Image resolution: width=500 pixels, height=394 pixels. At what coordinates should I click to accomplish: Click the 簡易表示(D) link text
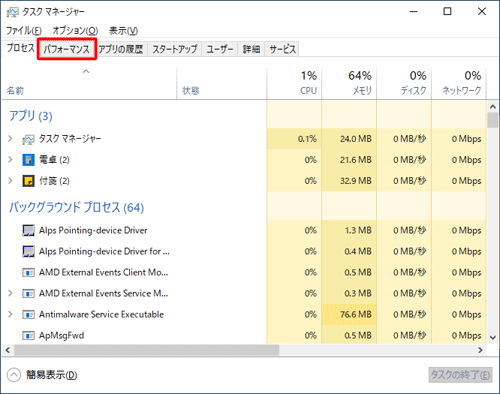pyautogui.click(x=52, y=375)
